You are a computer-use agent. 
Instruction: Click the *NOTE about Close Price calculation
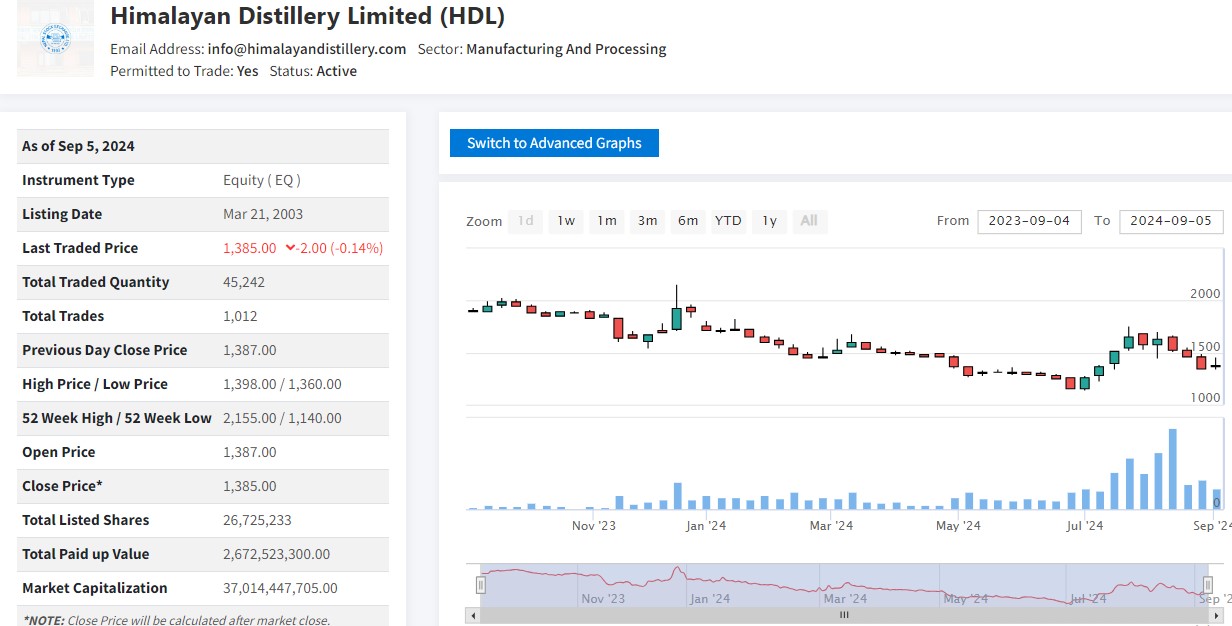[x=175, y=620]
